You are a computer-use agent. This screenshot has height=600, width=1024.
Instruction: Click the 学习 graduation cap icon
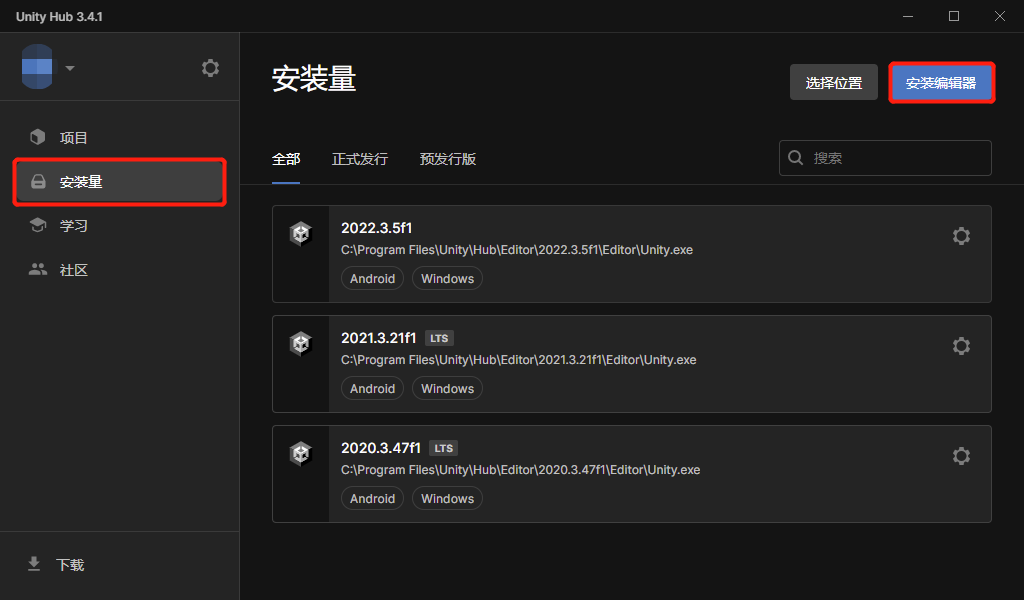tap(38, 225)
